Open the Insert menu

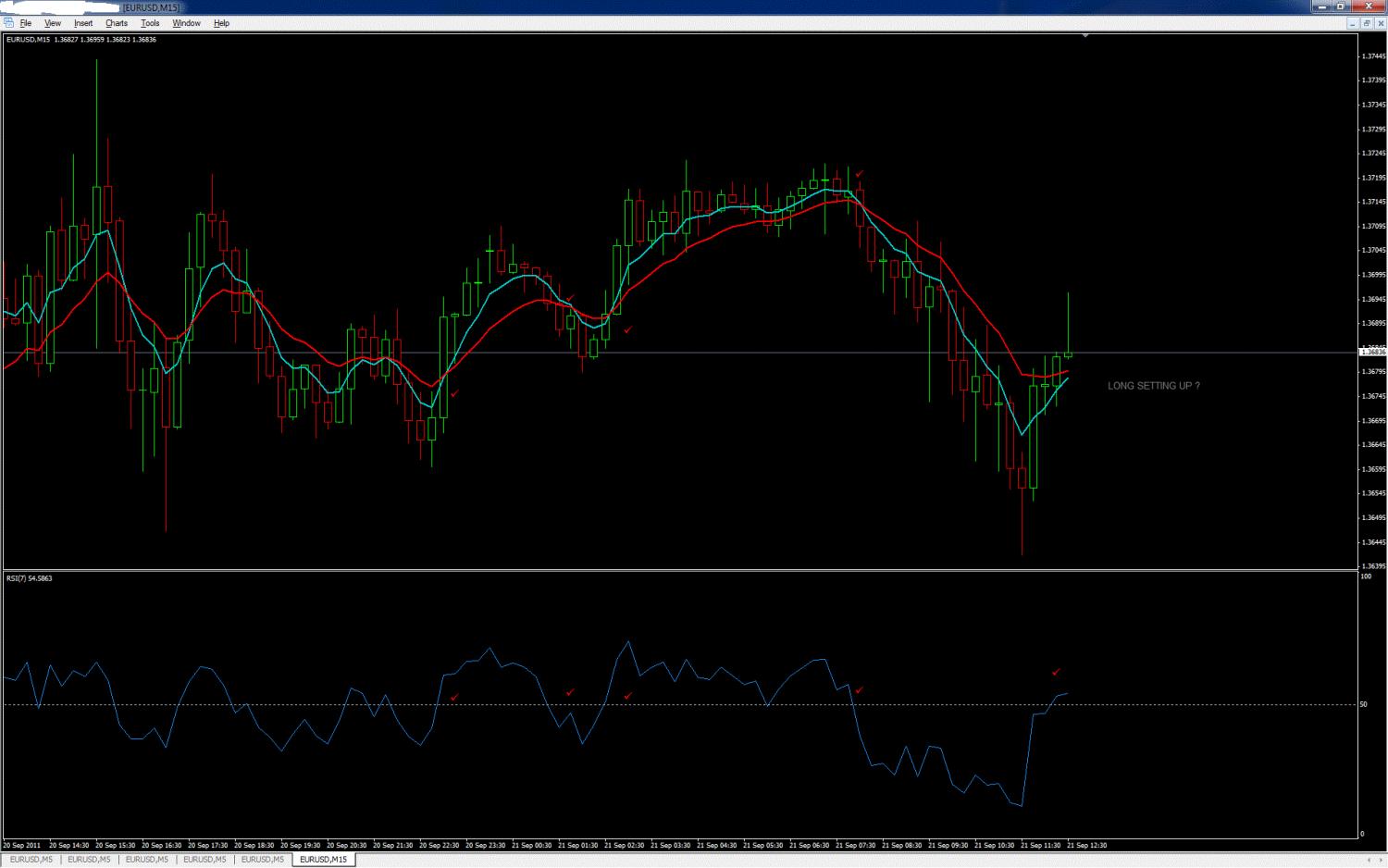click(83, 23)
